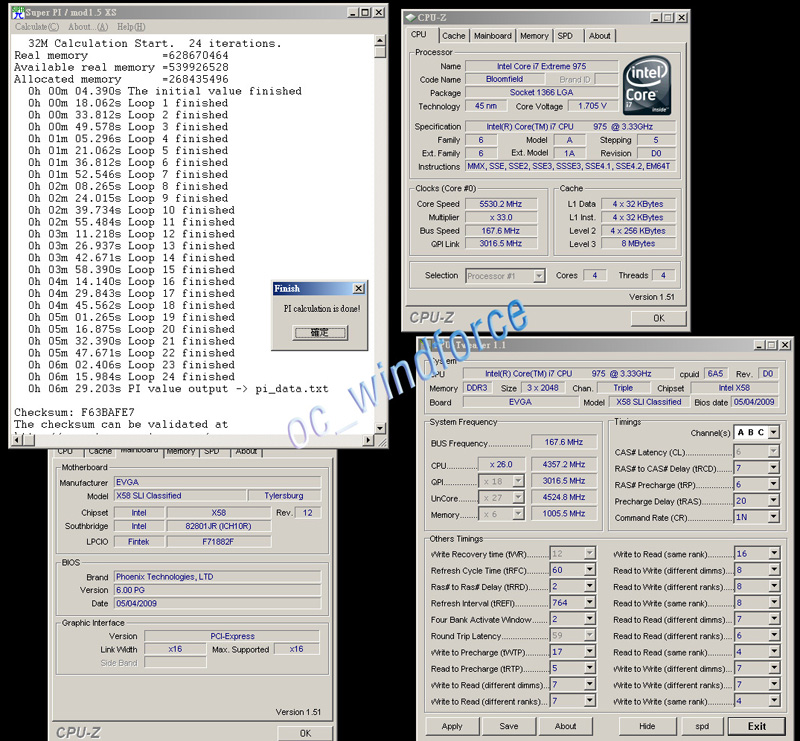Click the Loop 24 finished line
Viewport: 800px width, 741px height.
coord(132,377)
